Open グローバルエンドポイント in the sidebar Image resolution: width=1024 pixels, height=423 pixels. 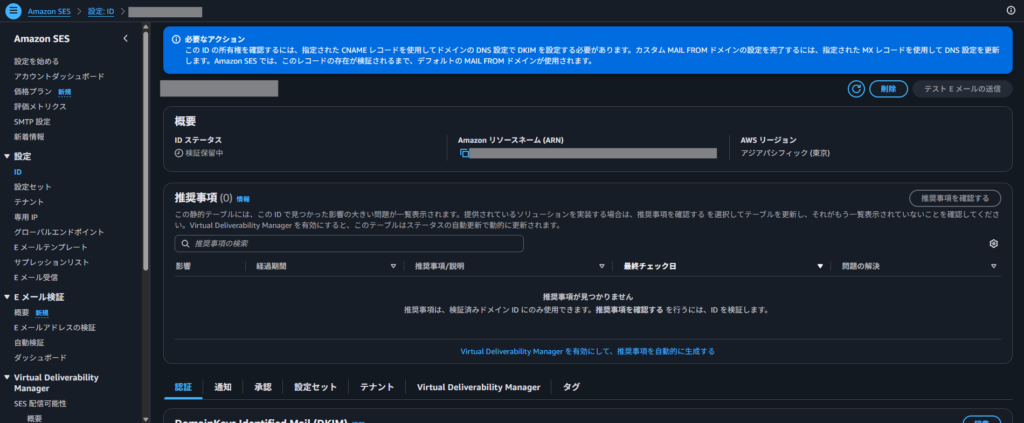click(59, 232)
